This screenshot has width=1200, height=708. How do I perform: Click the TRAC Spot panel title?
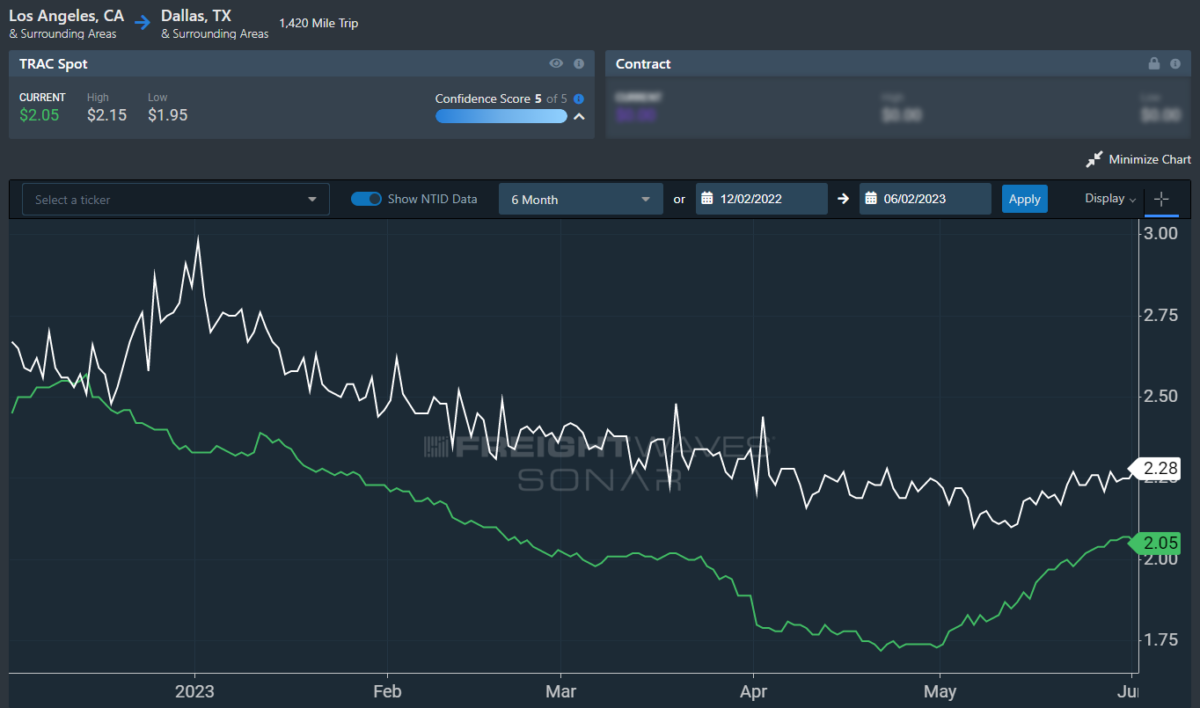[52, 64]
